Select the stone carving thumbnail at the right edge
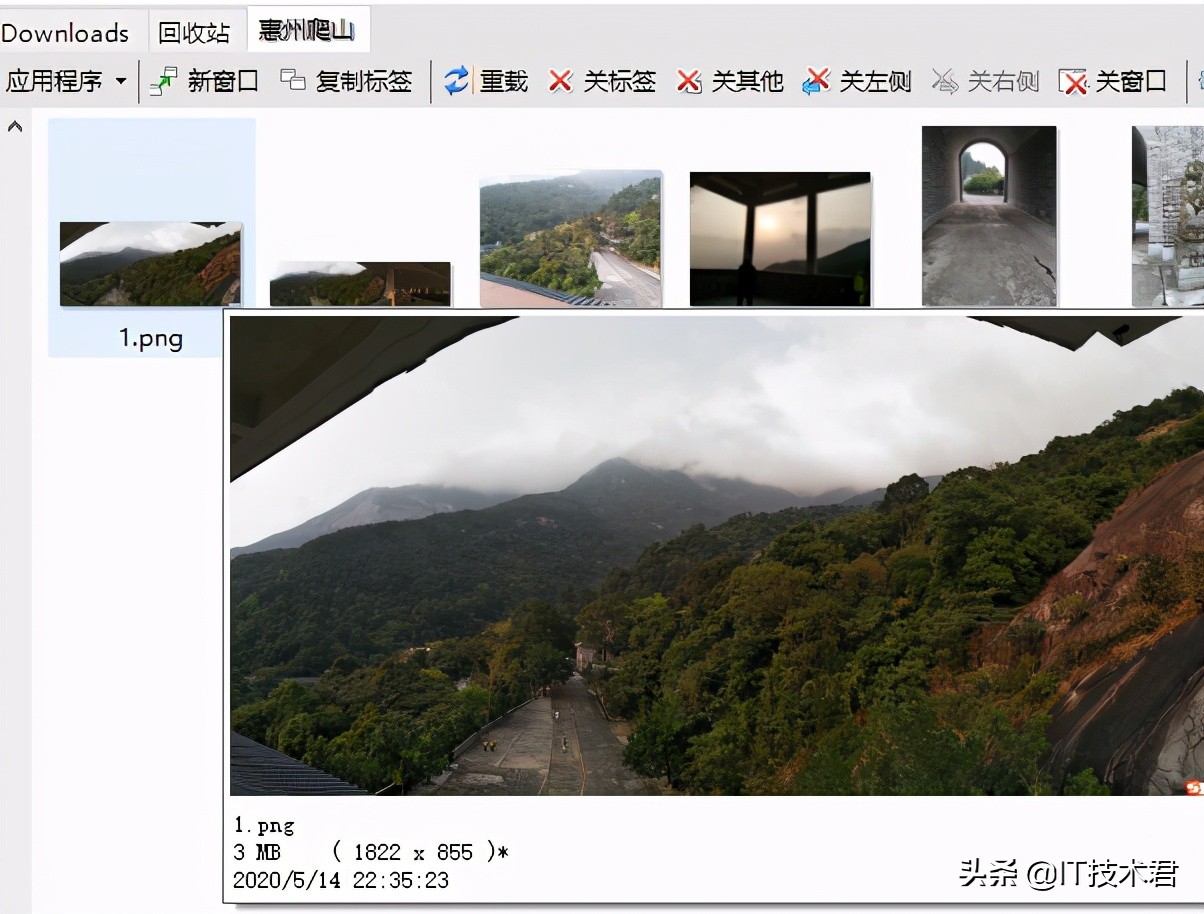1204x914 pixels. (x=1168, y=216)
